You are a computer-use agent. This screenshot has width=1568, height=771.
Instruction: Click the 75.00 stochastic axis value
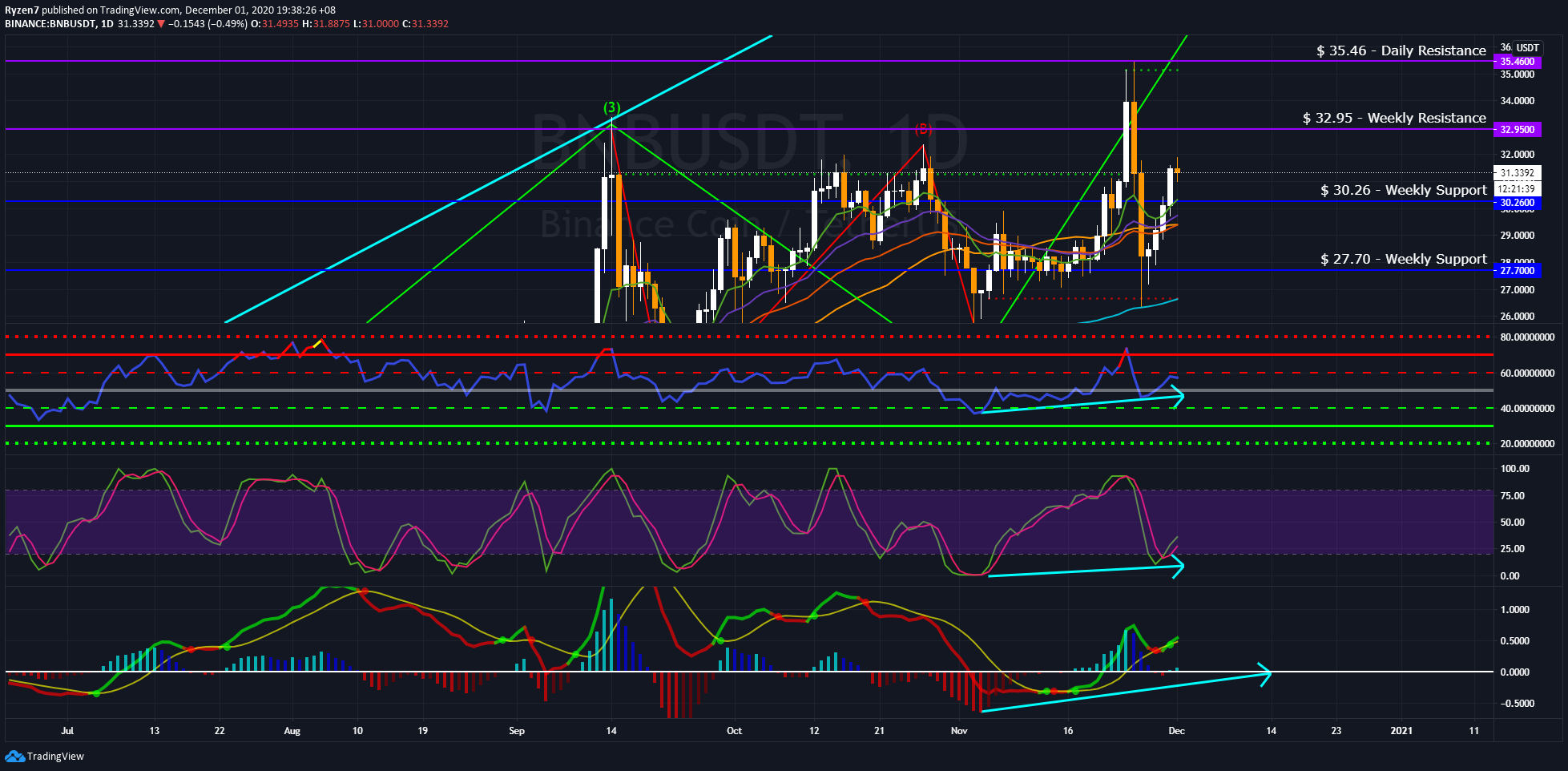tap(1512, 496)
